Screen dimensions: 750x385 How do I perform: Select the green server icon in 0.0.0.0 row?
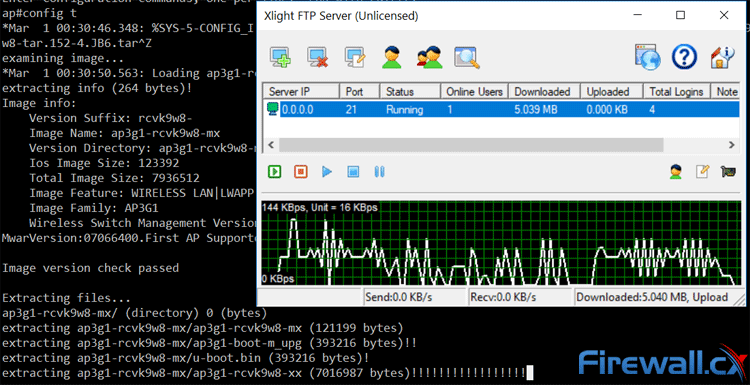point(273,110)
